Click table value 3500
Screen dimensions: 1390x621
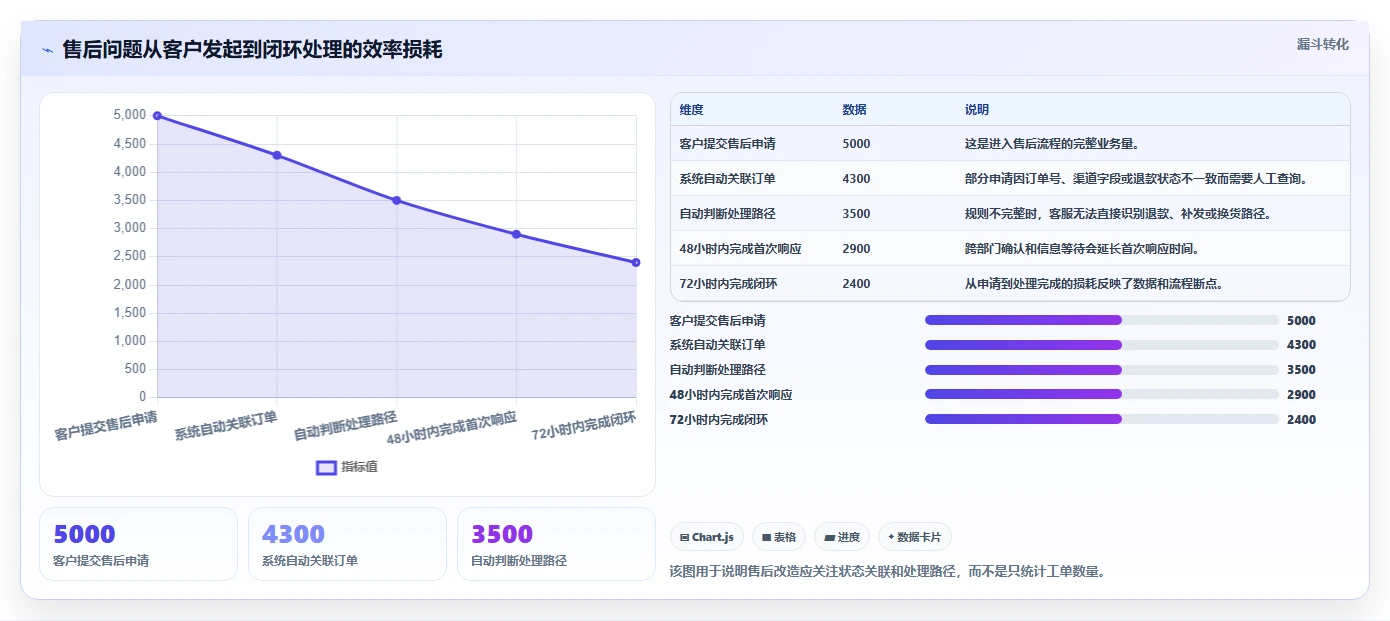(856, 214)
